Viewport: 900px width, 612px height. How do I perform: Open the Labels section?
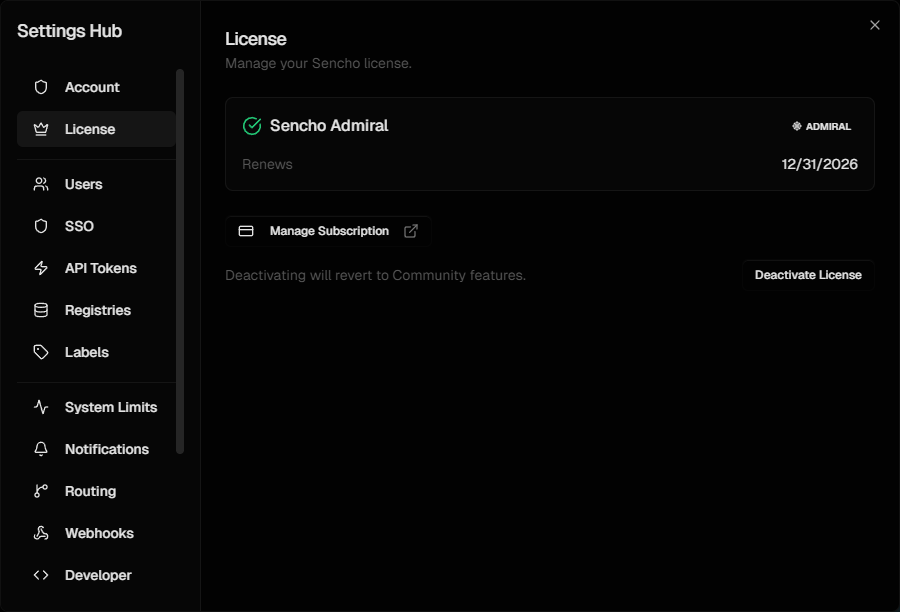[x=96, y=352]
